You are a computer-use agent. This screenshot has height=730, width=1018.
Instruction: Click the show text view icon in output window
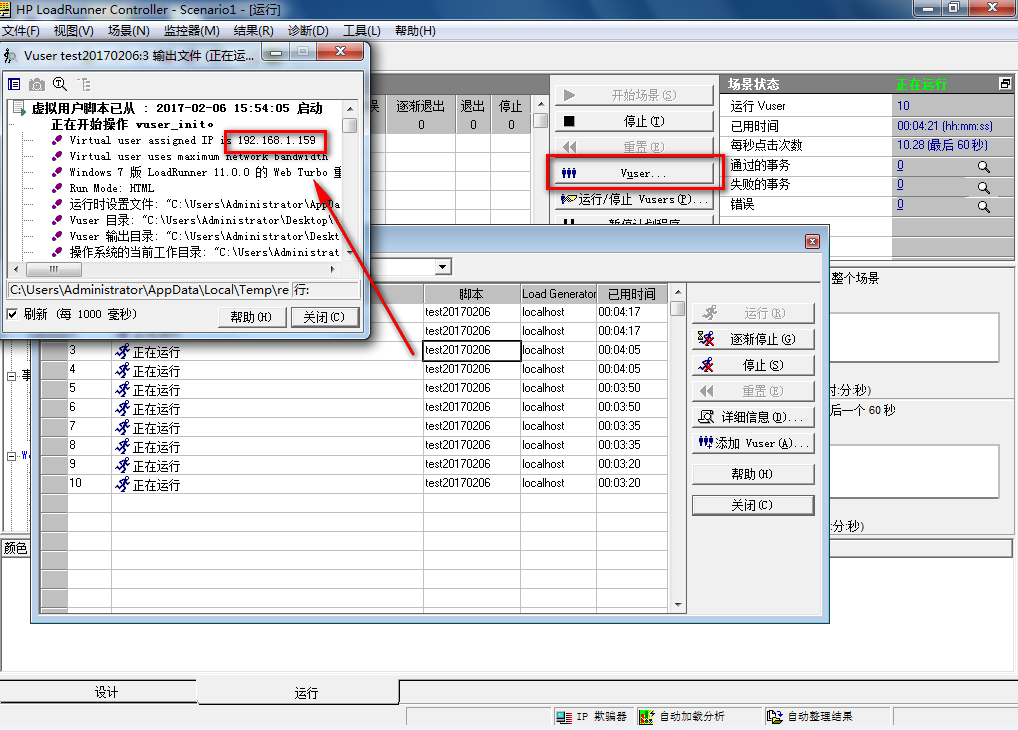14,84
